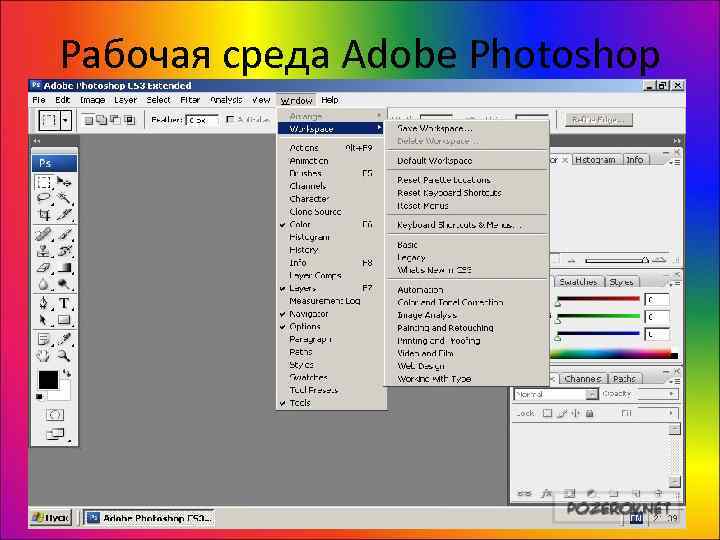Click the foreground black color swatch
Viewport: 720px width, 540px height.
click(48, 380)
